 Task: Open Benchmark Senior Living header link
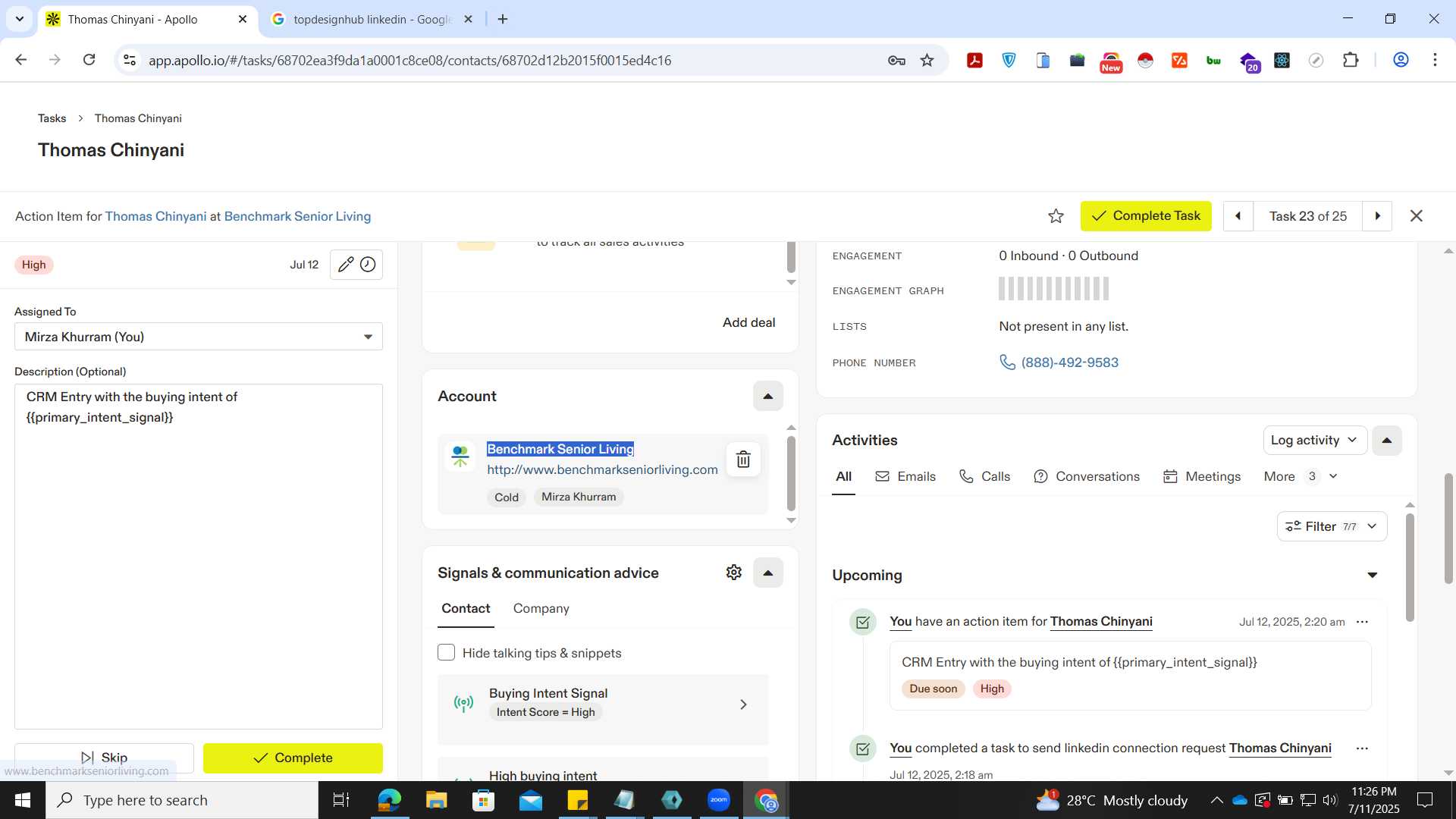[297, 216]
